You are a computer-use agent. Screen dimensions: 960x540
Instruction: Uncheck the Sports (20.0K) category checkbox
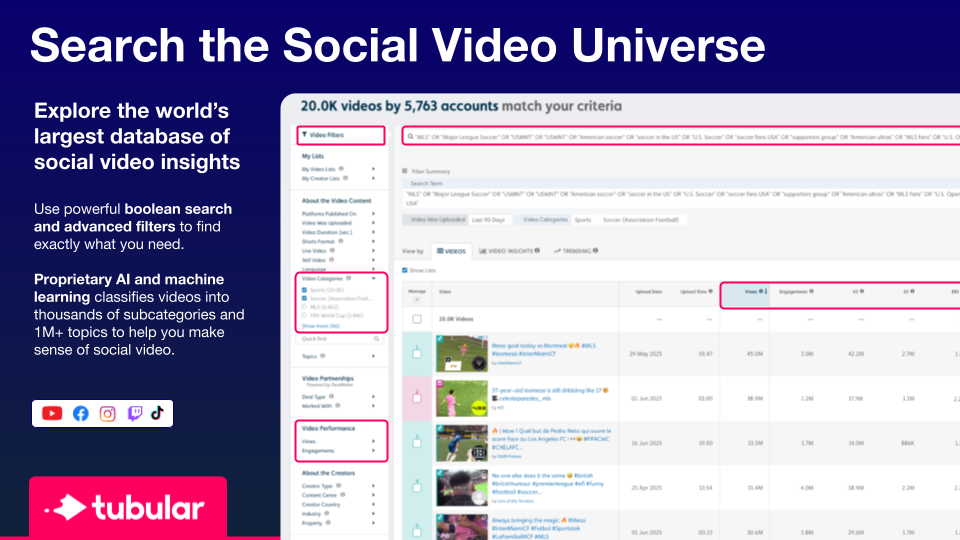point(304,290)
